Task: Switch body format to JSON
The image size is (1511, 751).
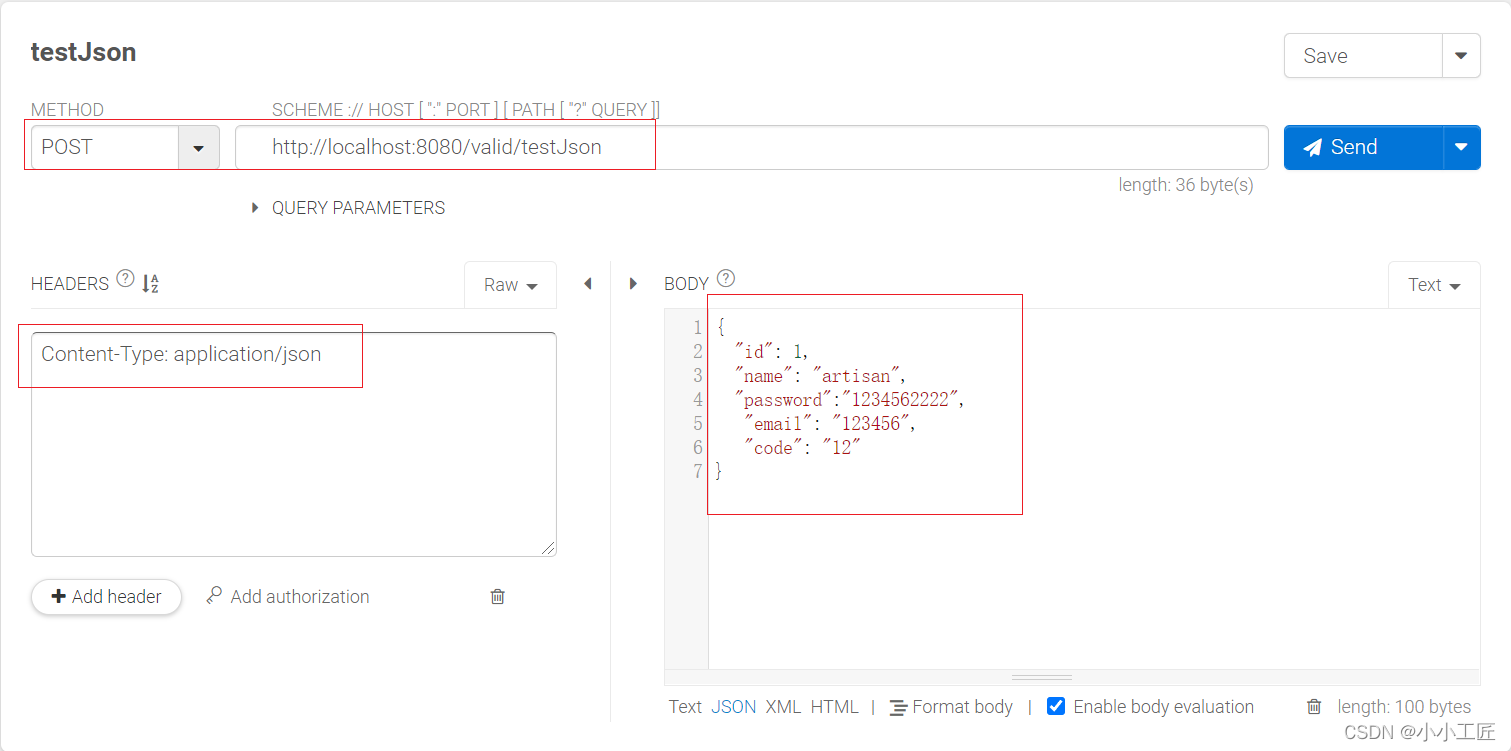Action: coord(733,707)
